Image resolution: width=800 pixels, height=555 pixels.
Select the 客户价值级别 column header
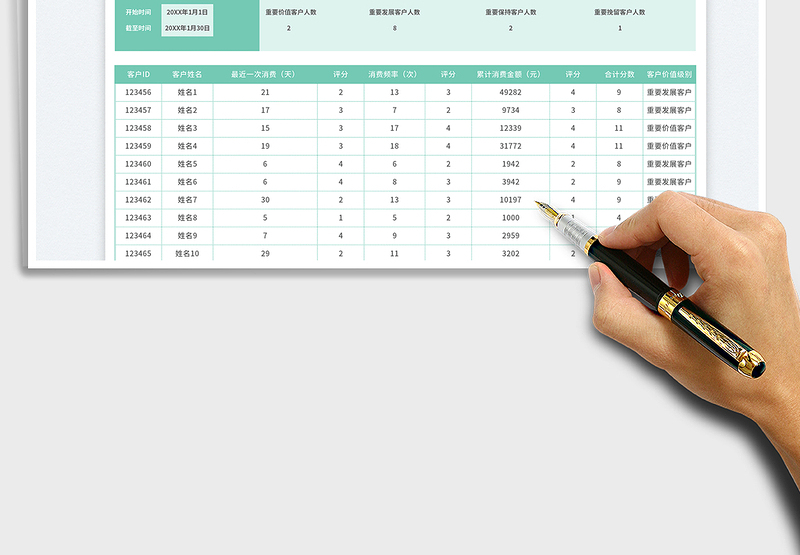tap(669, 74)
